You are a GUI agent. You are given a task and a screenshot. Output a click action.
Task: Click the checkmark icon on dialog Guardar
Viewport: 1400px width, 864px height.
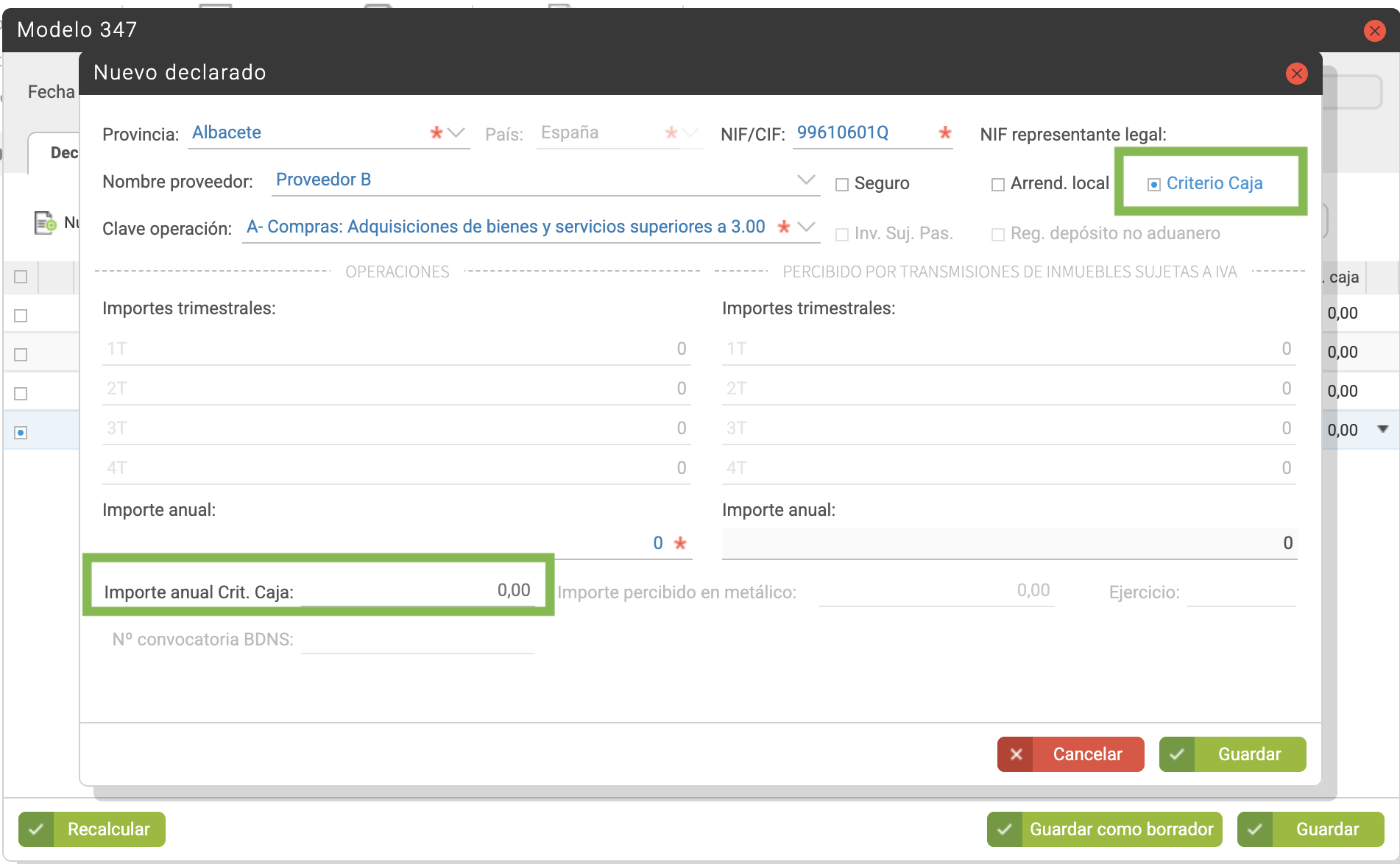tap(1177, 754)
